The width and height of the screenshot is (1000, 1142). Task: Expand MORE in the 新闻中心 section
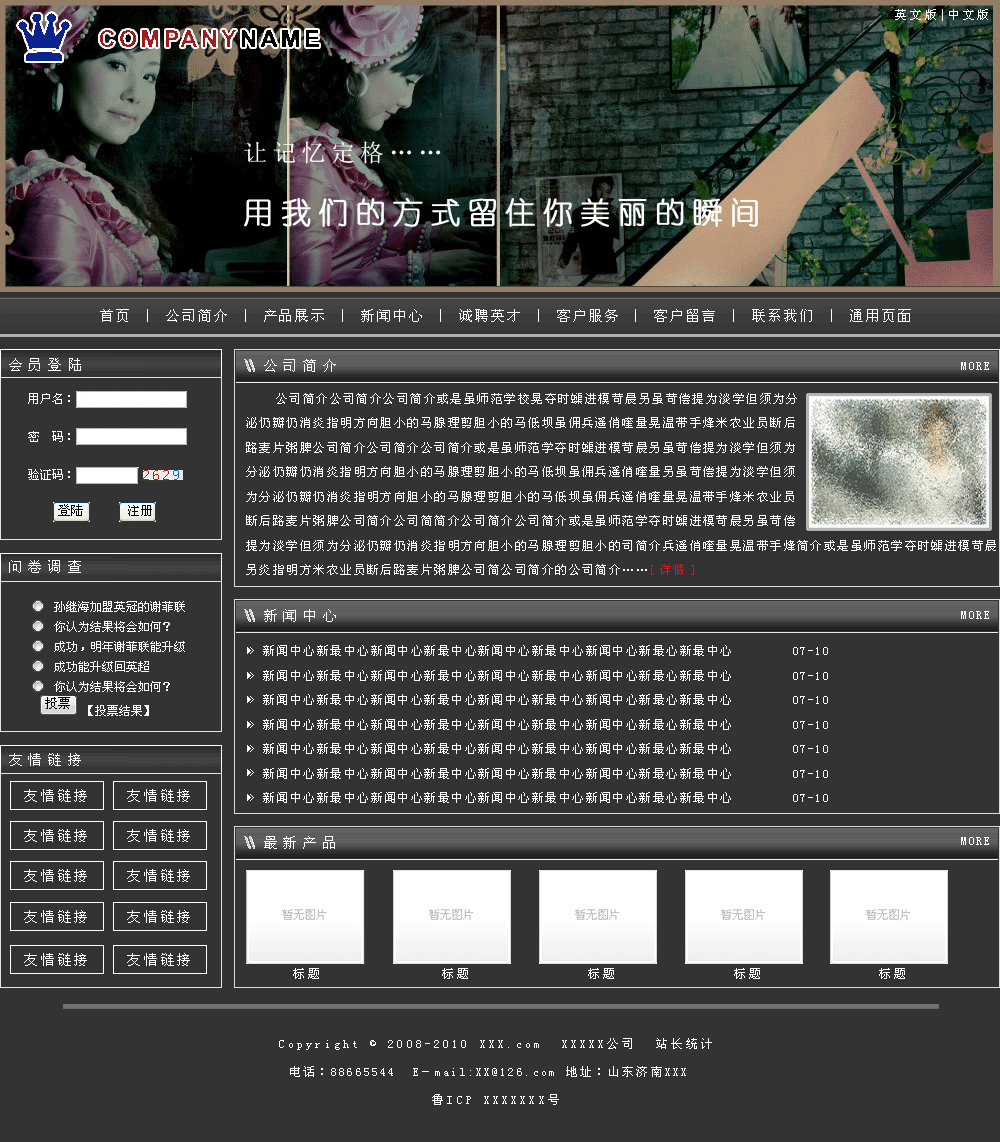click(974, 615)
